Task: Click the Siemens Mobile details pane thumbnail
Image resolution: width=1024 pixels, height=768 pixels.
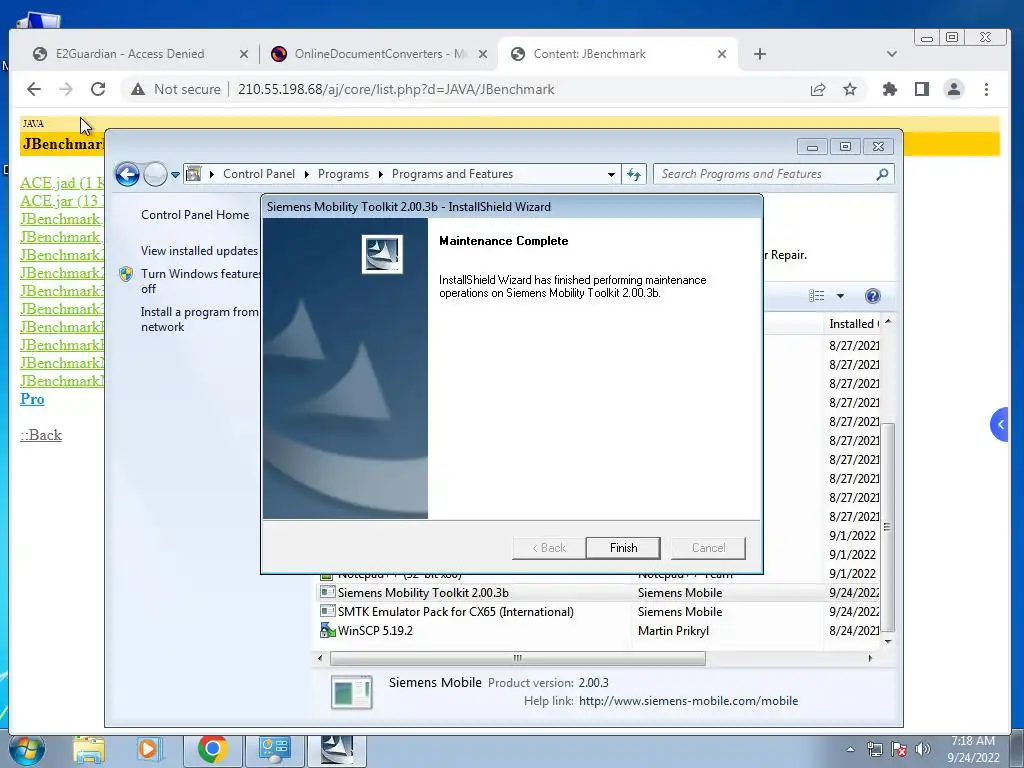Action: pyautogui.click(x=351, y=692)
